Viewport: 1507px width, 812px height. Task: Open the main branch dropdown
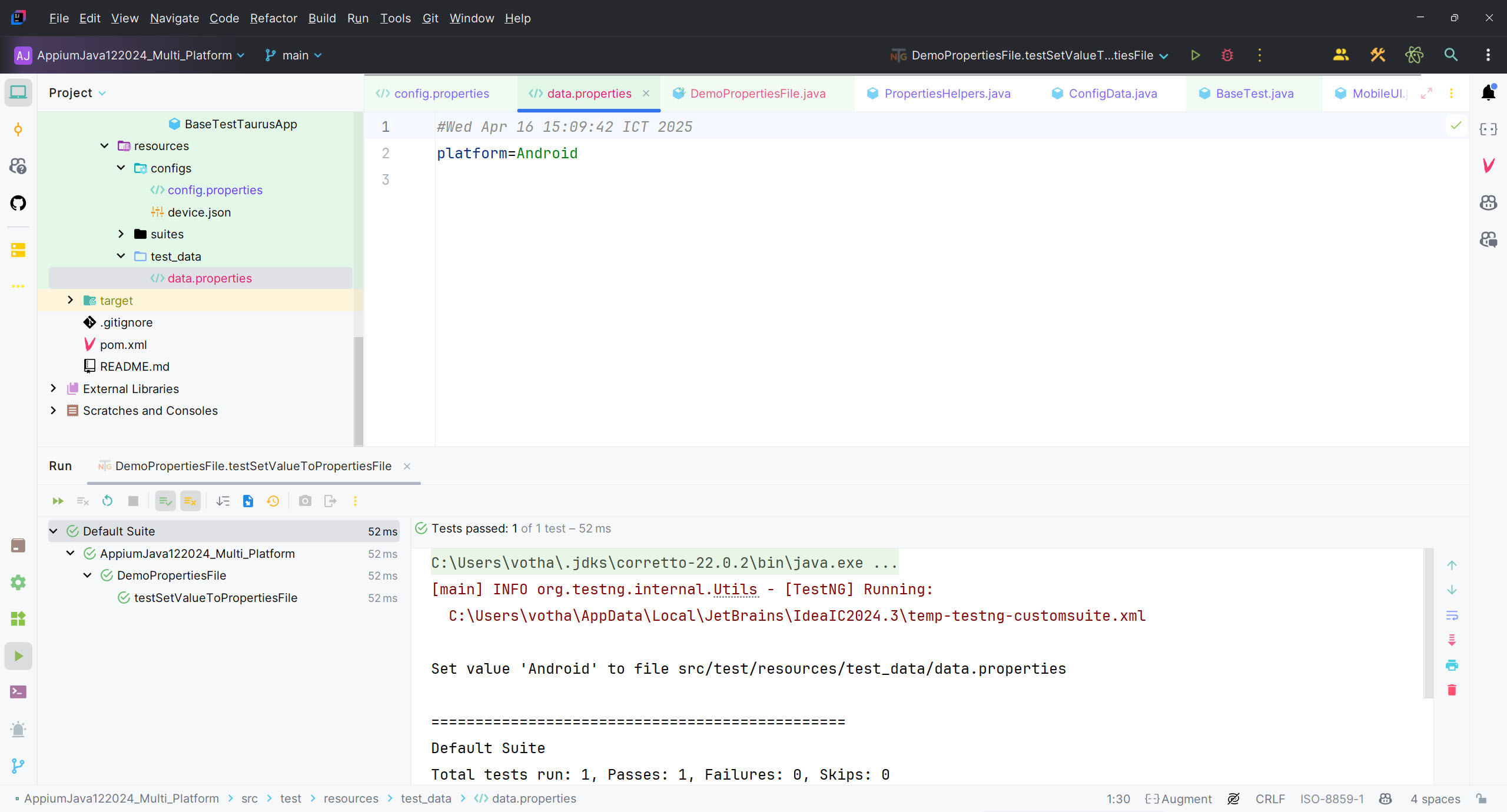pyautogui.click(x=293, y=55)
